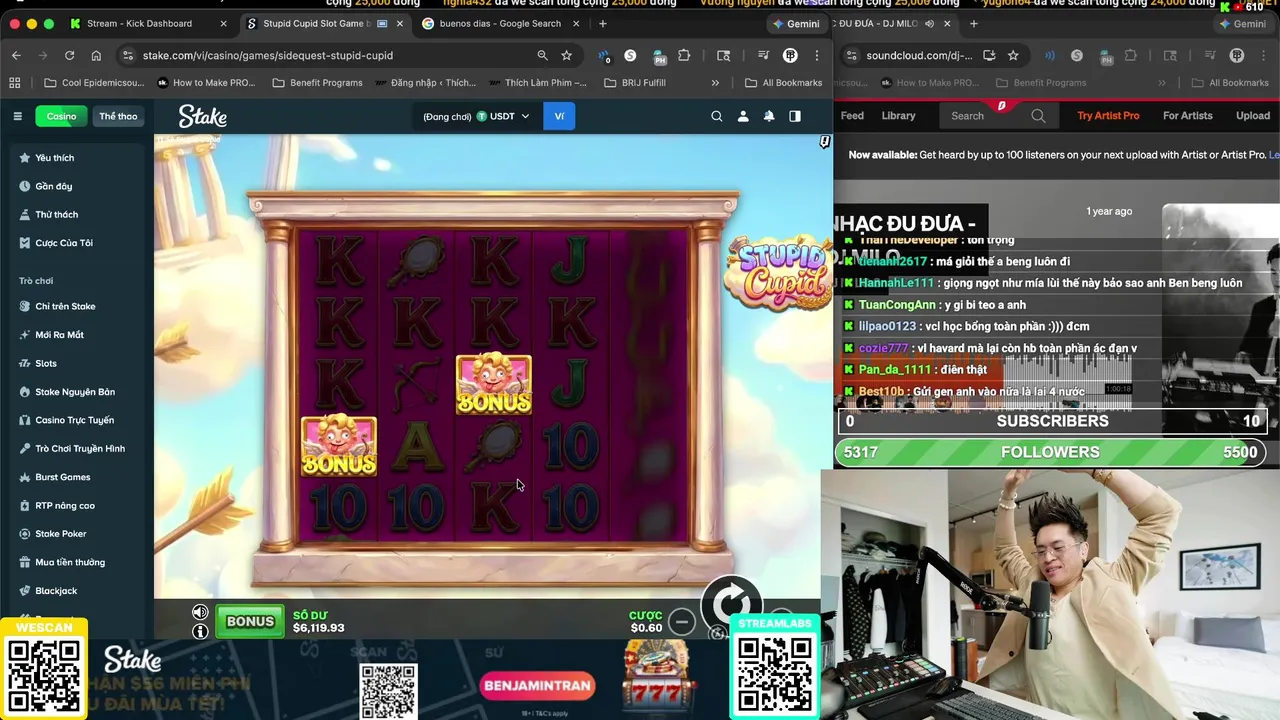The image size is (1280, 720).
Task: Reload the Stake page
Action: [x=69, y=55]
